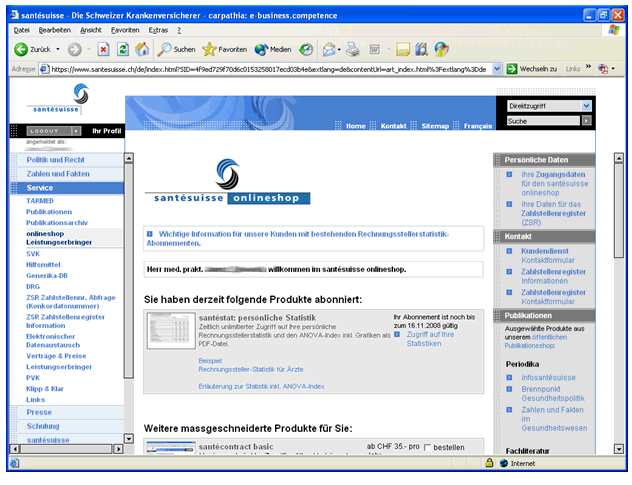Open the Kontakt link in header
Image resolution: width=632 pixels, height=485 pixels.
pos(393,126)
